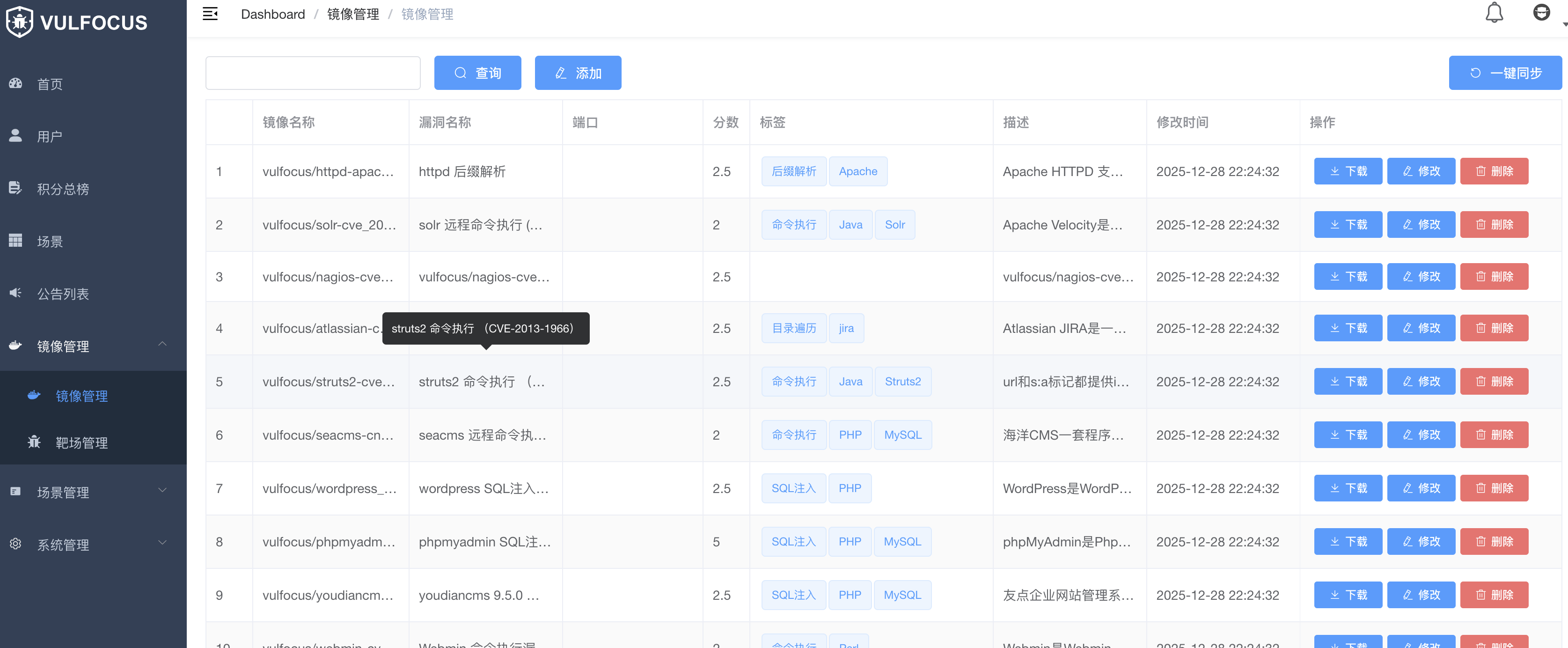This screenshot has width=1568, height=648.
Task: Click the VULFOCUS shield logo
Action: [x=20, y=22]
